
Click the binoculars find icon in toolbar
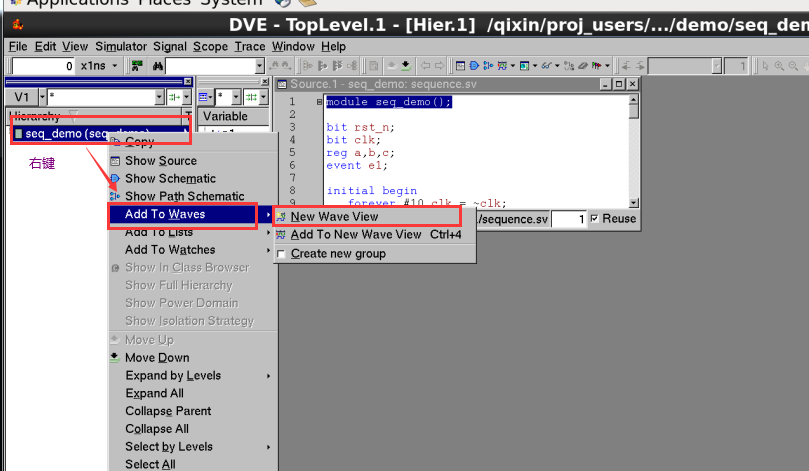tap(157, 66)
